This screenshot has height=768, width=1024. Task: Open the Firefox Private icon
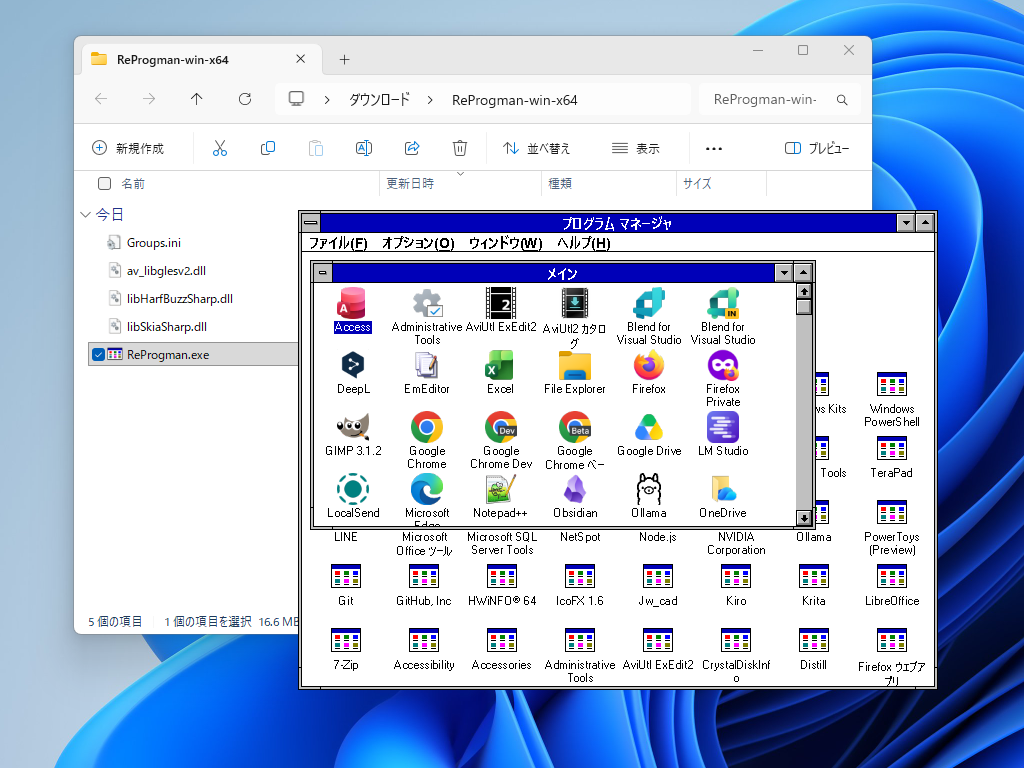[723, 379]
